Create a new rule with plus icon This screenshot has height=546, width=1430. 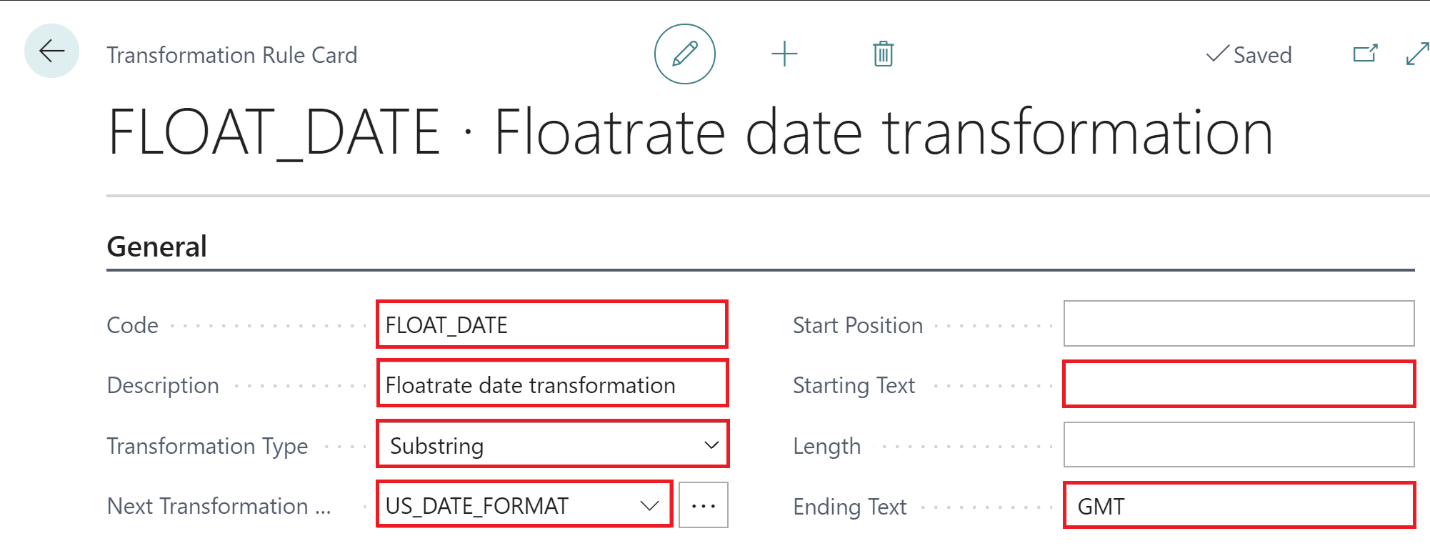[785, 54]
